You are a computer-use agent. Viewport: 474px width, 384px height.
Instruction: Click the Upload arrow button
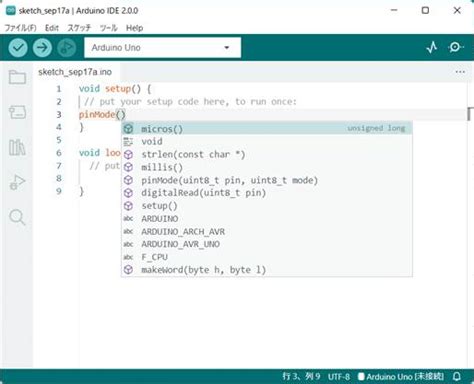(x=42, y=48)
